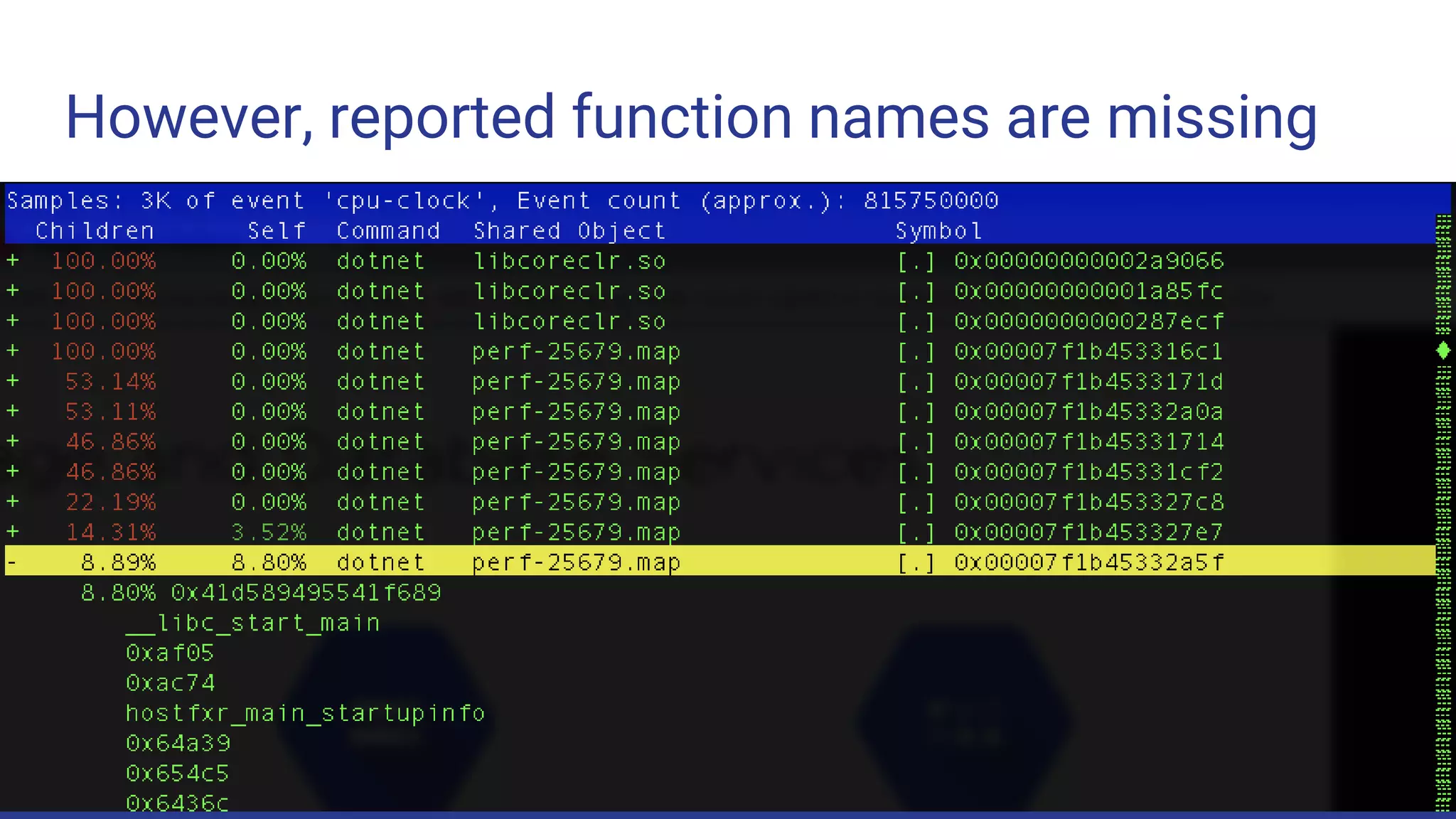Expand the row with symbol 0x00000000001a85fc
1456x819 pixels.
point(13,291)
